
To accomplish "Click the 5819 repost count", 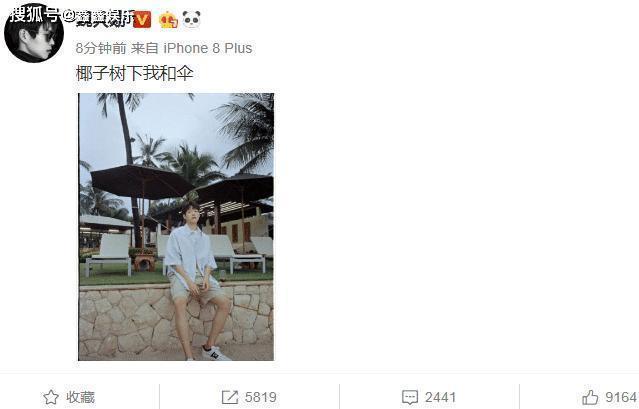I will tap(261, 397).
